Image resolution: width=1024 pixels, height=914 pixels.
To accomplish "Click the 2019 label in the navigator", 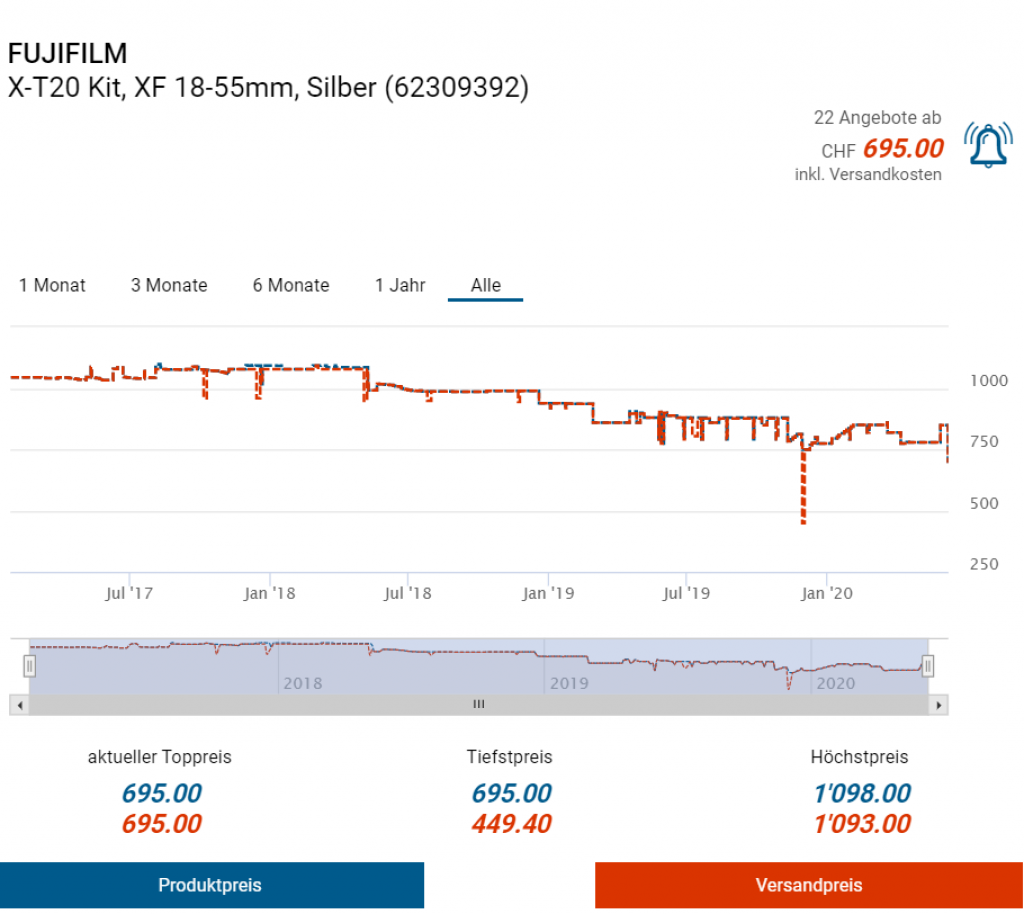I will (569, 684).
